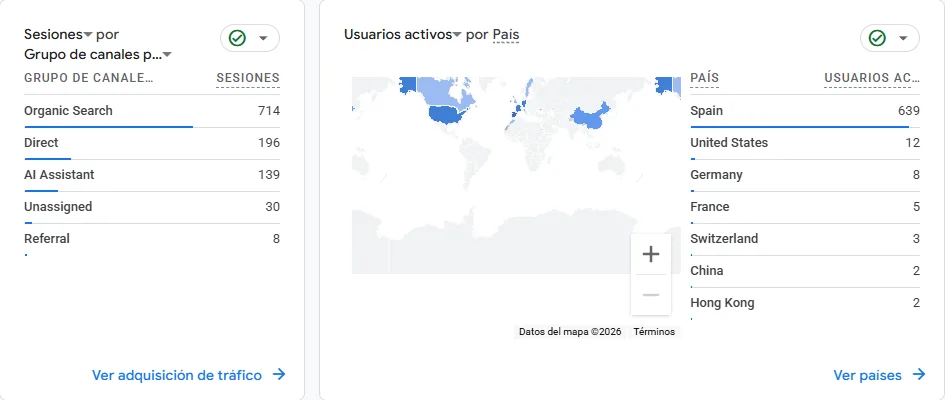This screenshot has height=400, width=945.
Task: Open the status dropdown arrow in Sesiones card
Action: tap(263, 39)
